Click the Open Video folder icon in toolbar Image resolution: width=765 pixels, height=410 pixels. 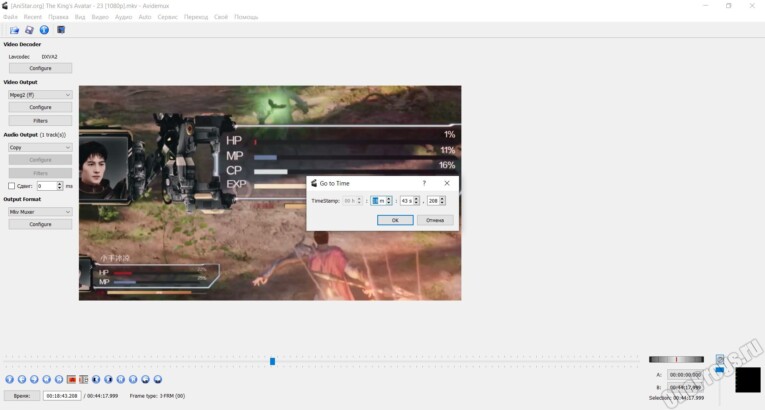[x=14, y=30]
